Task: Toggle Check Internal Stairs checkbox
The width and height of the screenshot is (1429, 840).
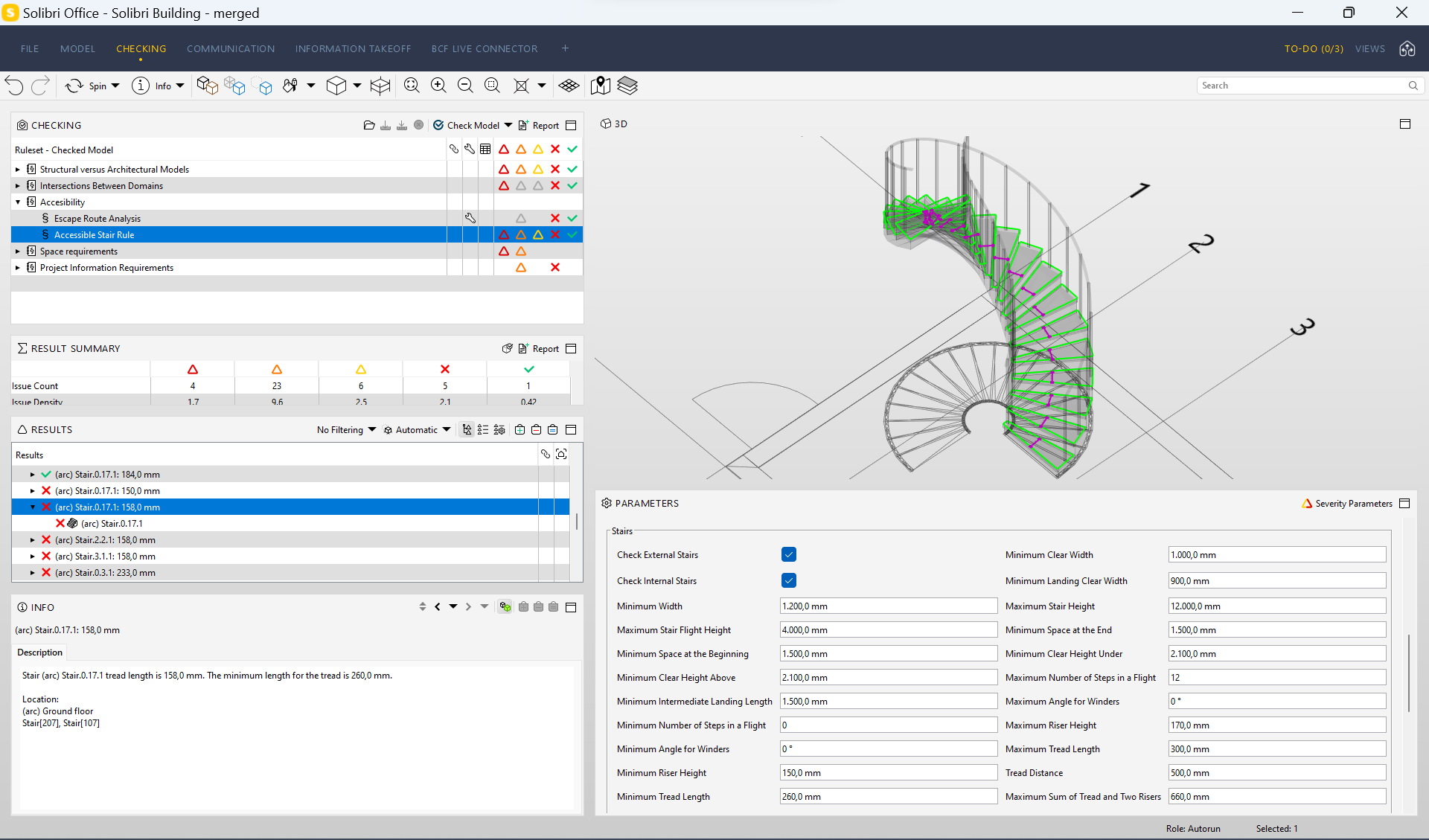Action: [x=789, y=580]
